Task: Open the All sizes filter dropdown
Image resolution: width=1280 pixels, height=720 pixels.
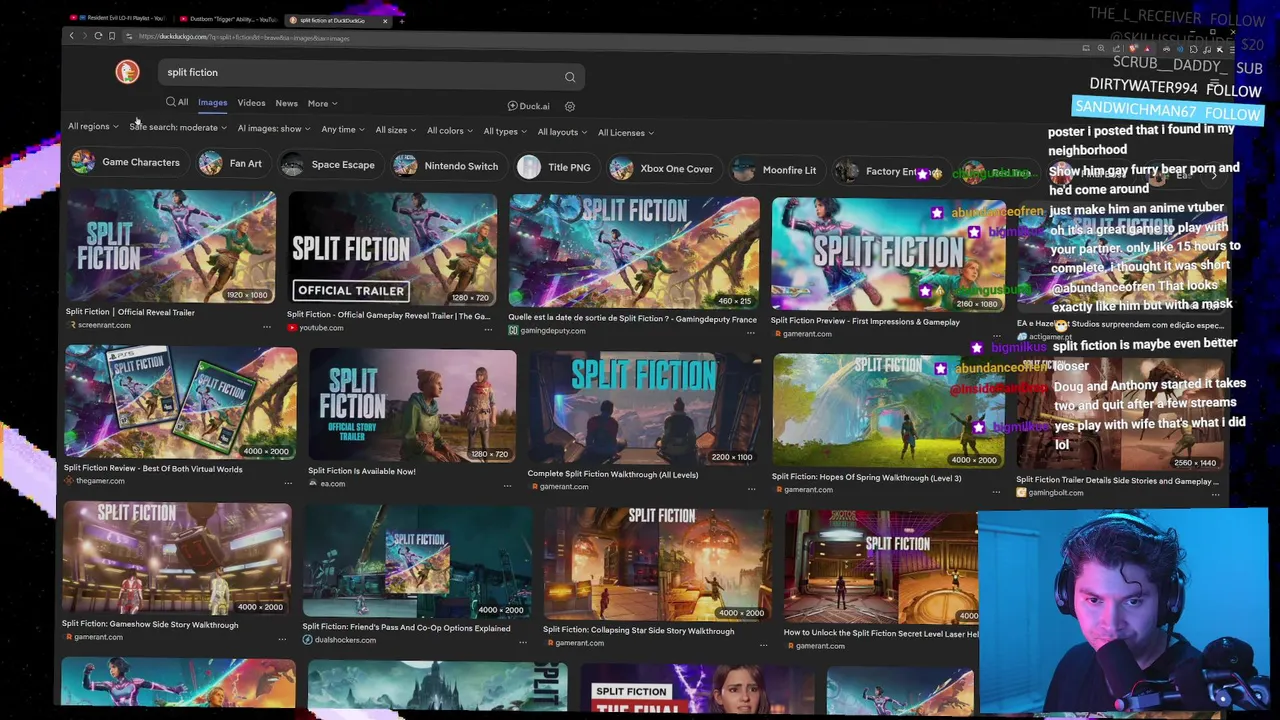Action: (396, 130)
